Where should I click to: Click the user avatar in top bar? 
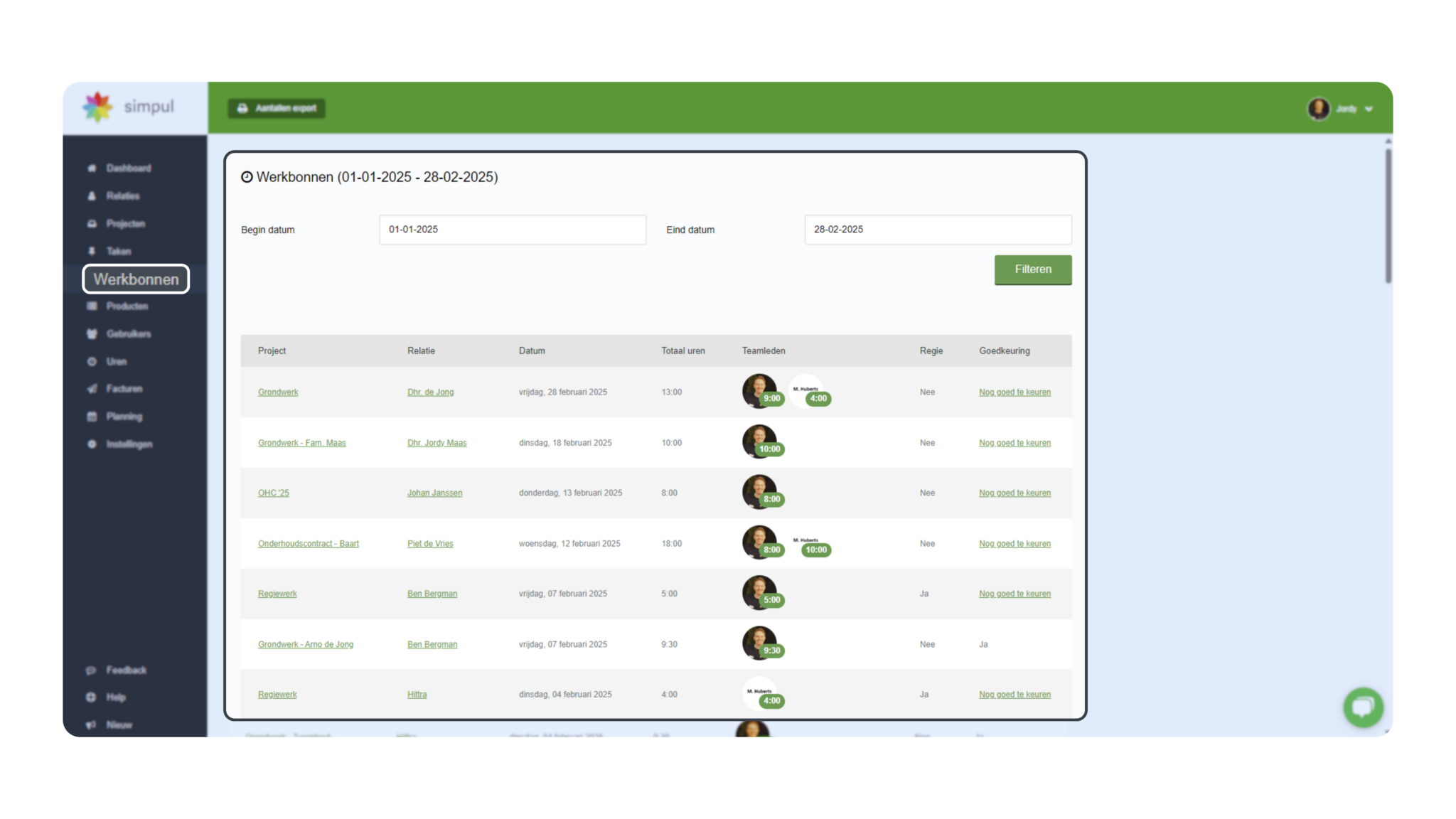click(1319, 109)
